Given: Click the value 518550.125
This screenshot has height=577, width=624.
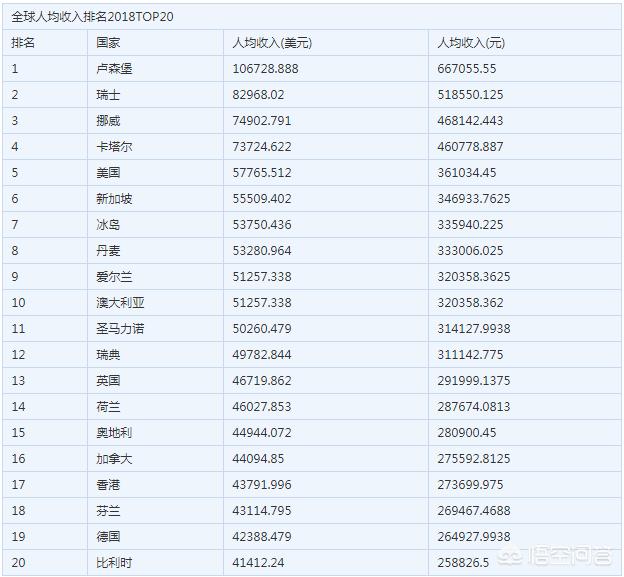Looking at the screenshot, I should [x=470, y=95].
